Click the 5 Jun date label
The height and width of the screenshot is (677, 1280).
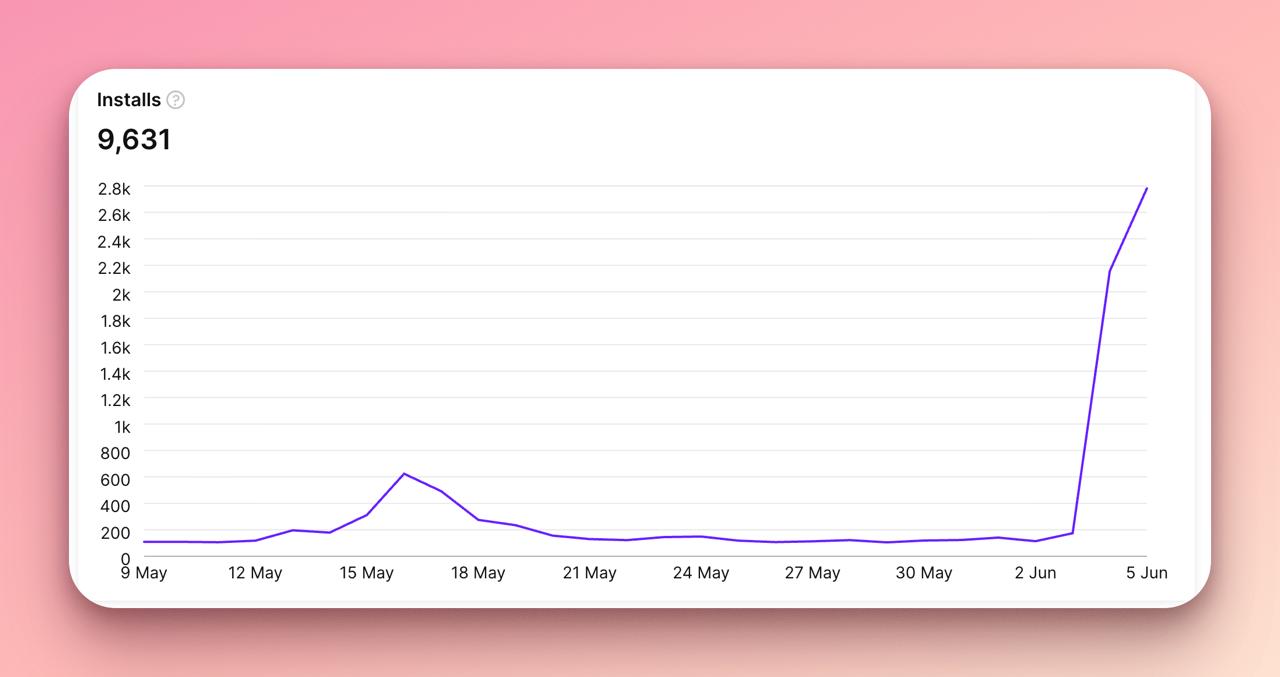1147,573
